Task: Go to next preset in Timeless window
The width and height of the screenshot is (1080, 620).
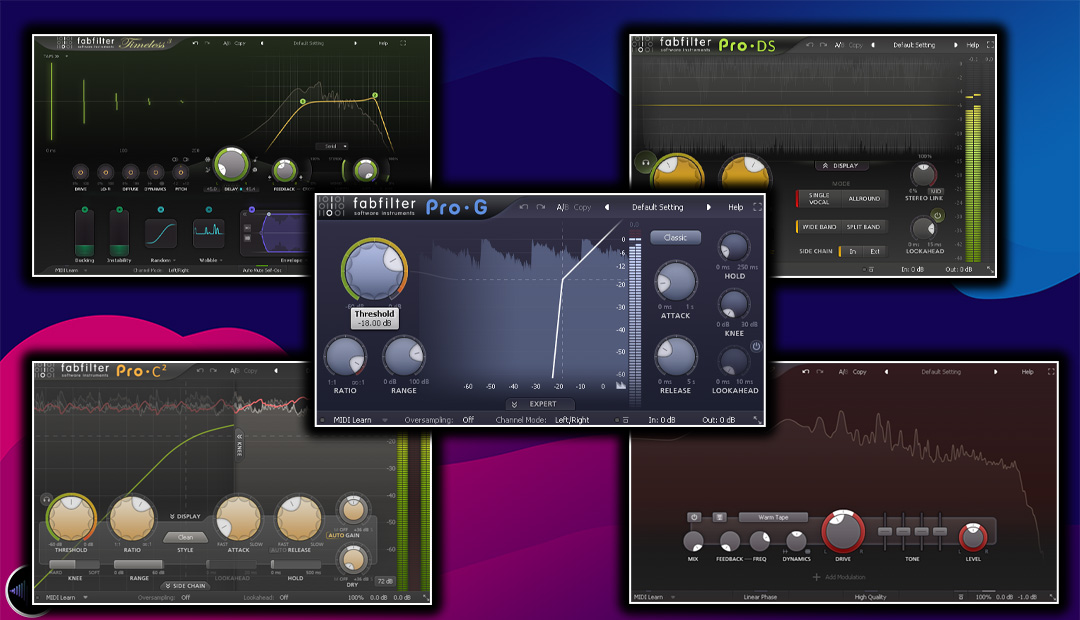Action: 355,43
